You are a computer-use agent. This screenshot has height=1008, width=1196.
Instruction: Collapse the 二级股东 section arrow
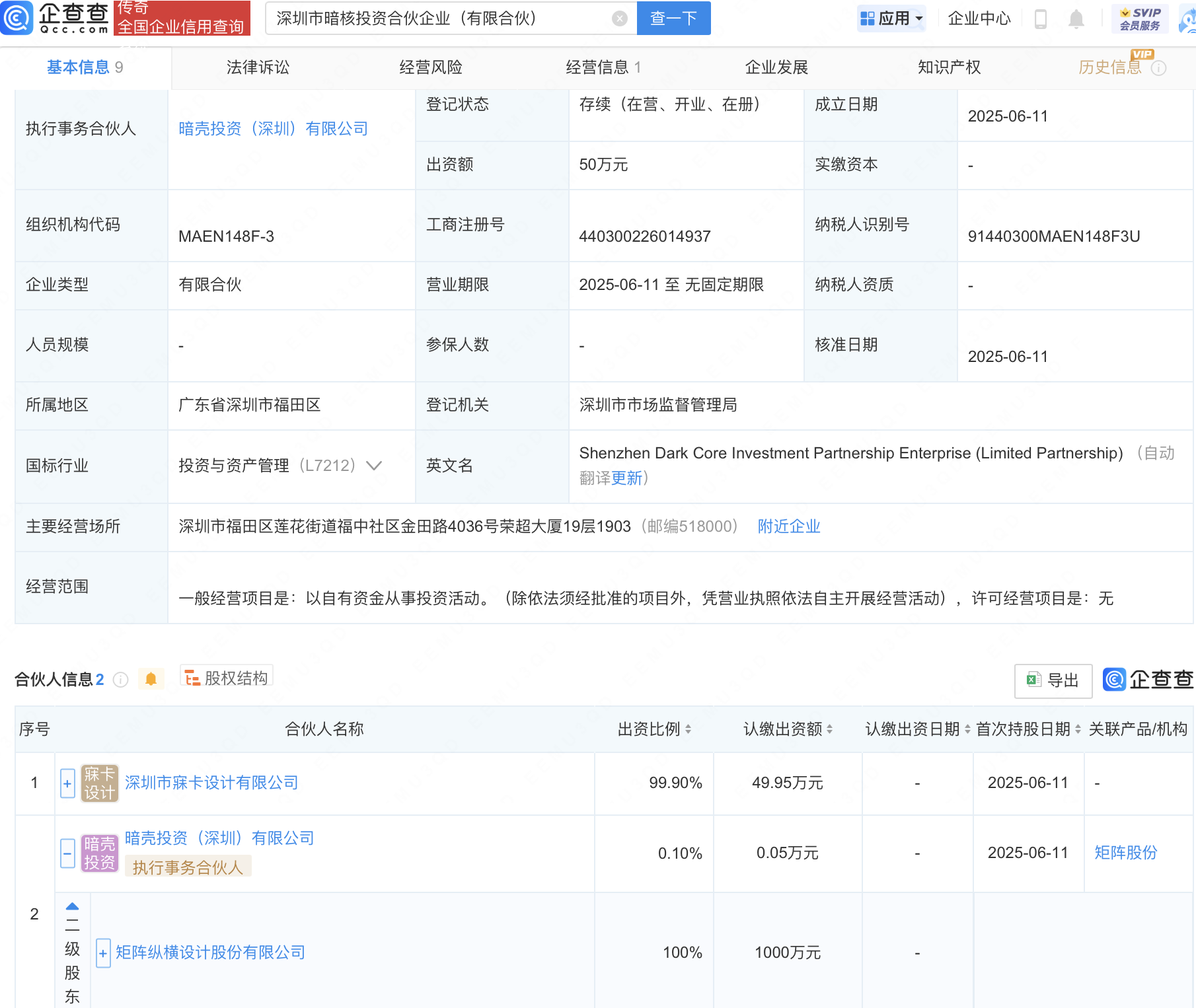73,906
